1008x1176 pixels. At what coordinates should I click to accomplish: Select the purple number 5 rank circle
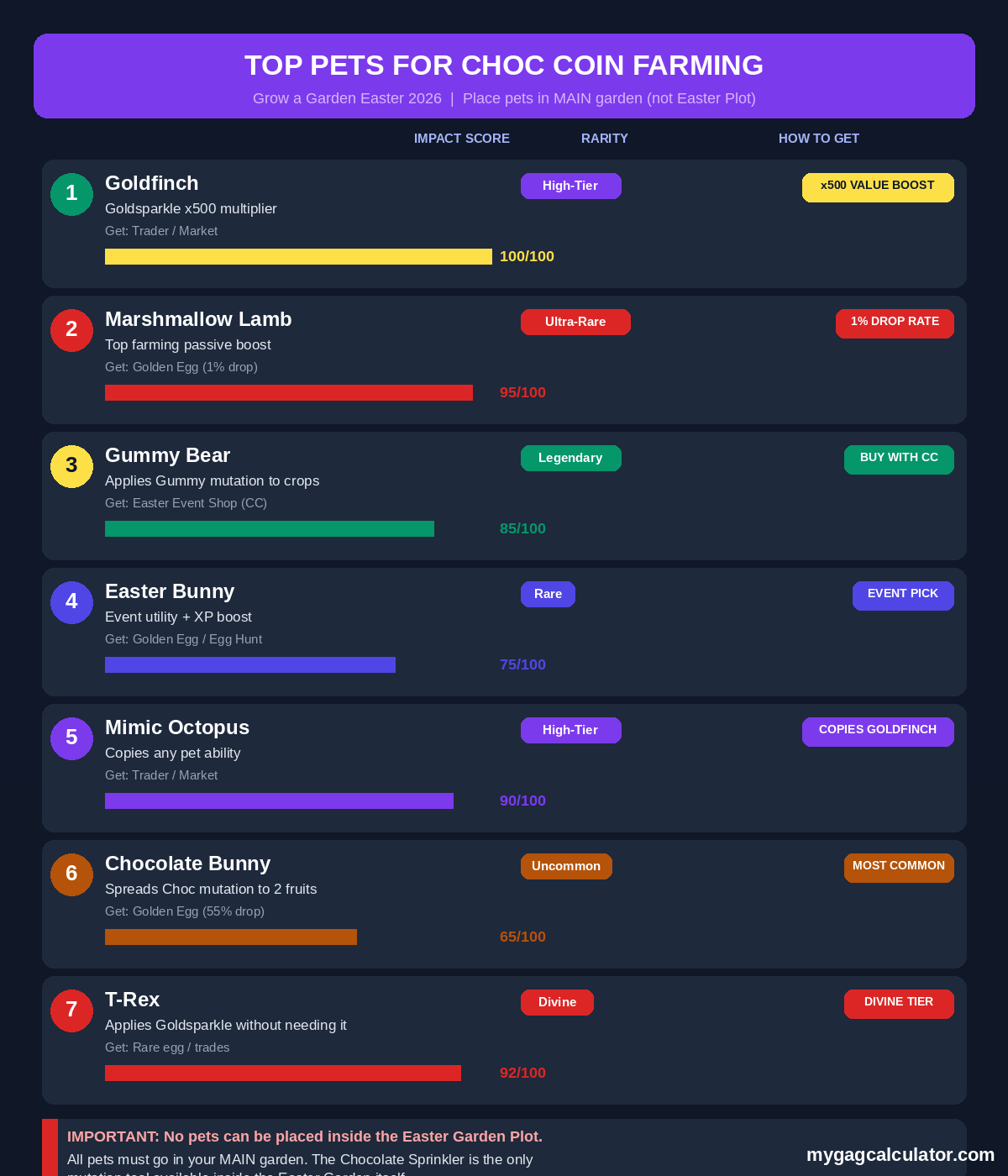71,738
